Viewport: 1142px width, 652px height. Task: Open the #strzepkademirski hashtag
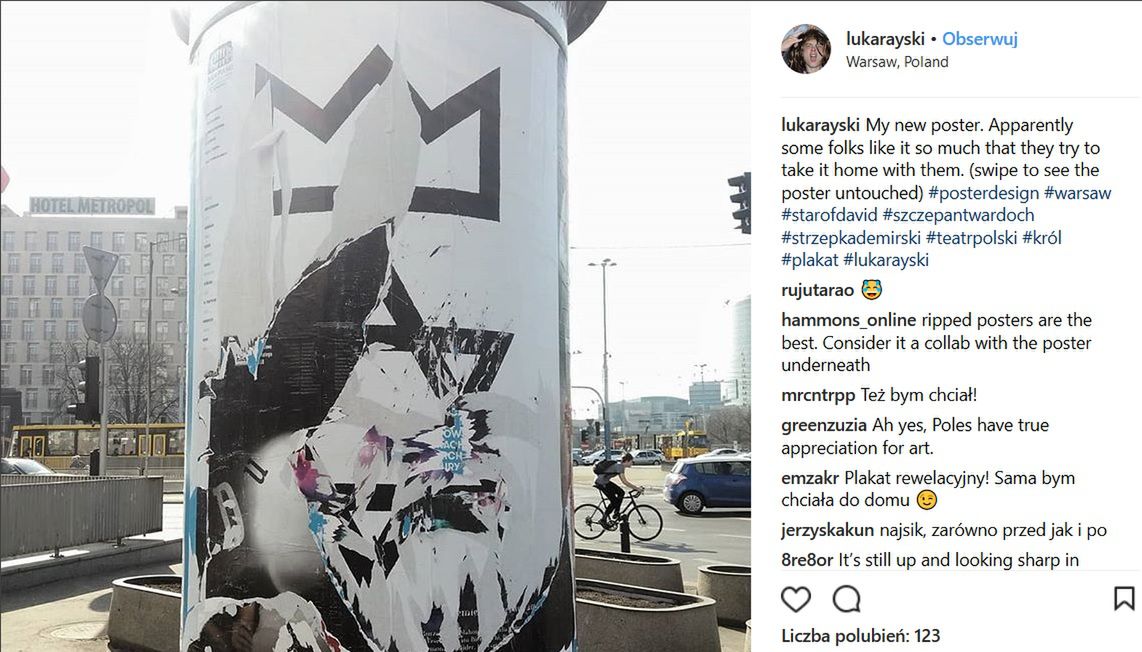tap(851, 237)
